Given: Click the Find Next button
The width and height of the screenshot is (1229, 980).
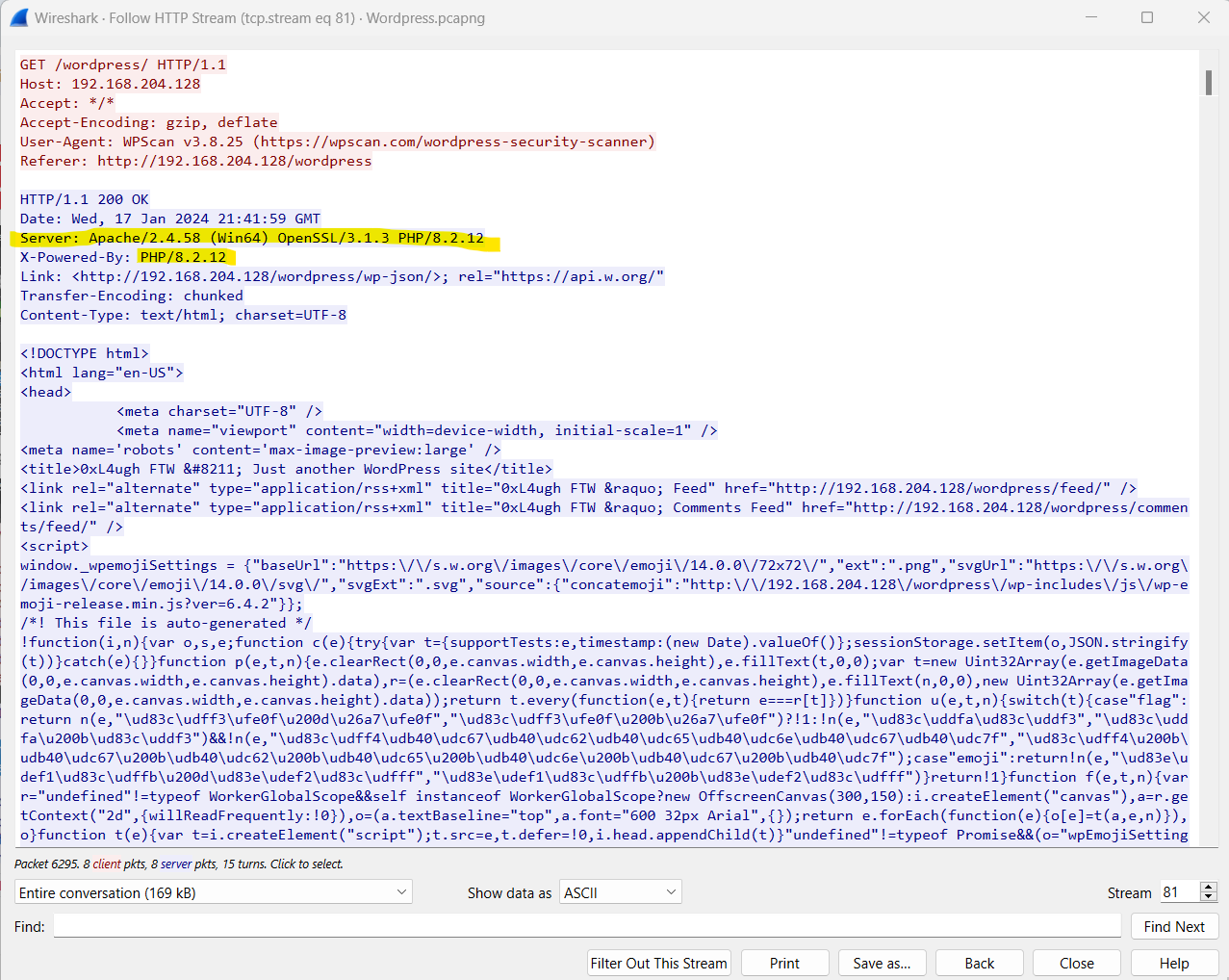Looking at the screenshot, I should click(x=1174, y=926).
